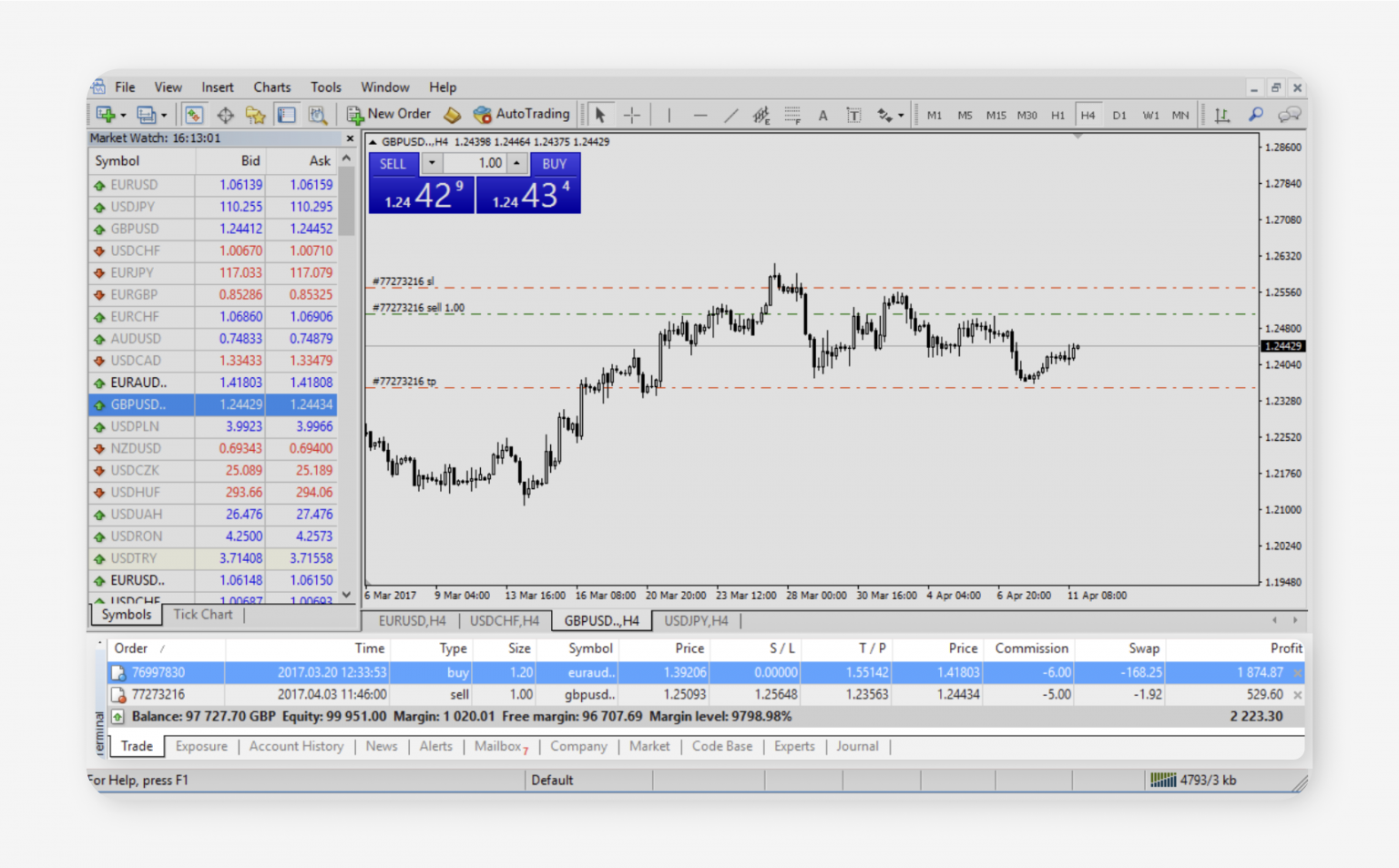The height and width of the screenshot is (868, 1399).
Task: Toggle AutoTrading on
Action: 522,114
